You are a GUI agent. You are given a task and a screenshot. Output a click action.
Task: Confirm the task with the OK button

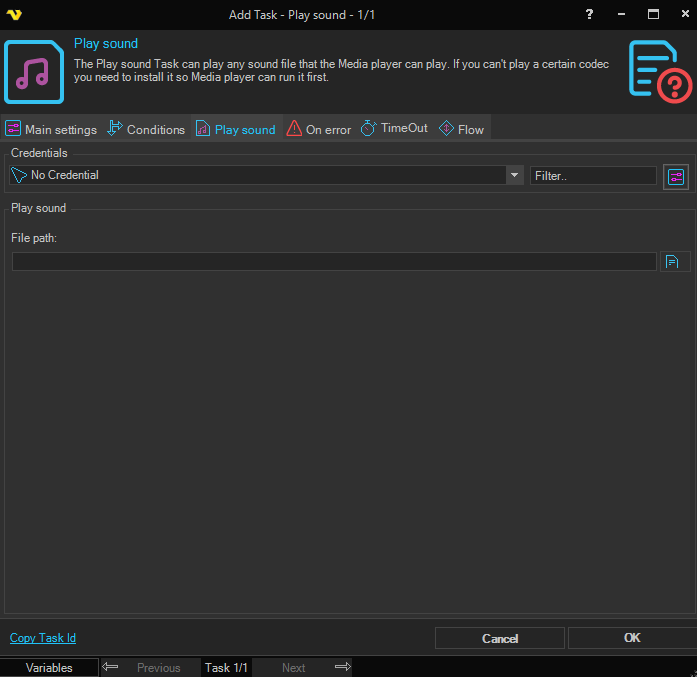click(x=631, y=638)
